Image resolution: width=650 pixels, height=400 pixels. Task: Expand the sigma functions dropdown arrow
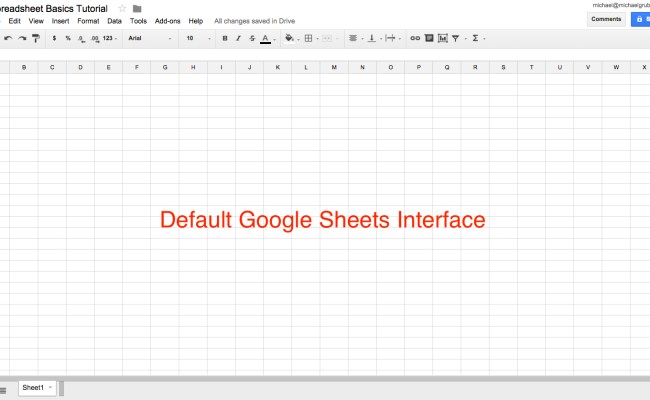484,39
